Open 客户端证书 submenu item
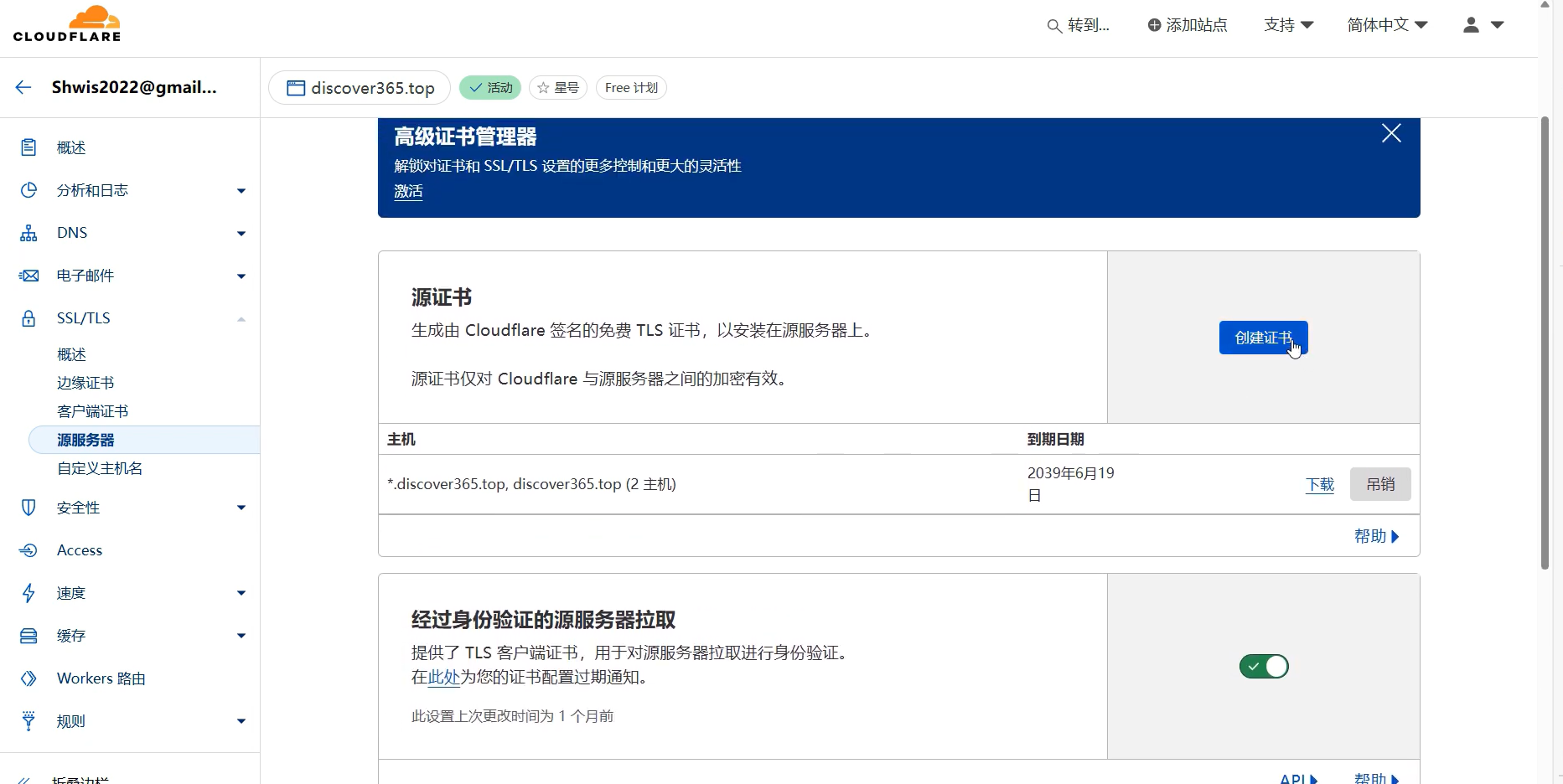Image resolution: width=1563 pixels, height=784 pixels. point(92,411)
